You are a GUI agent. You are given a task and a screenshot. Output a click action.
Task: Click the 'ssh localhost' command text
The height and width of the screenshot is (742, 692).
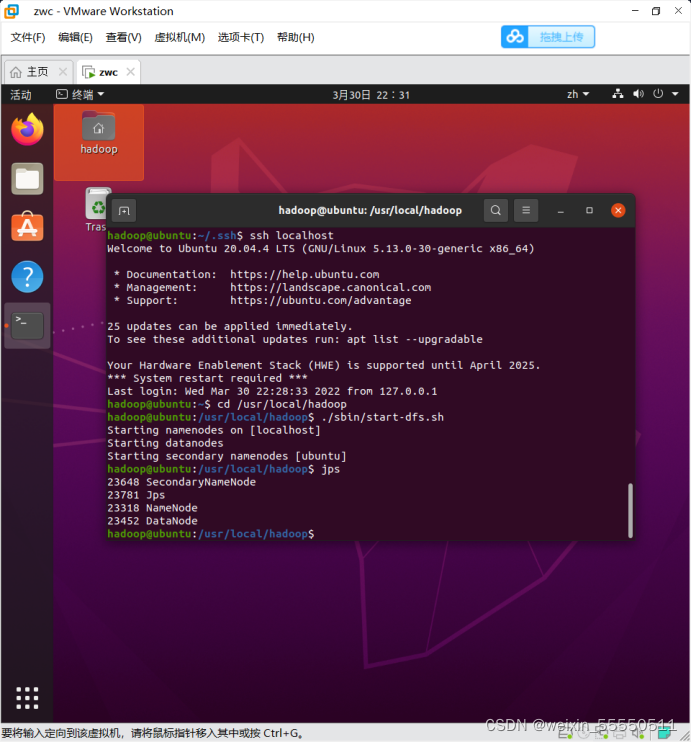click(x=292, y=235)
